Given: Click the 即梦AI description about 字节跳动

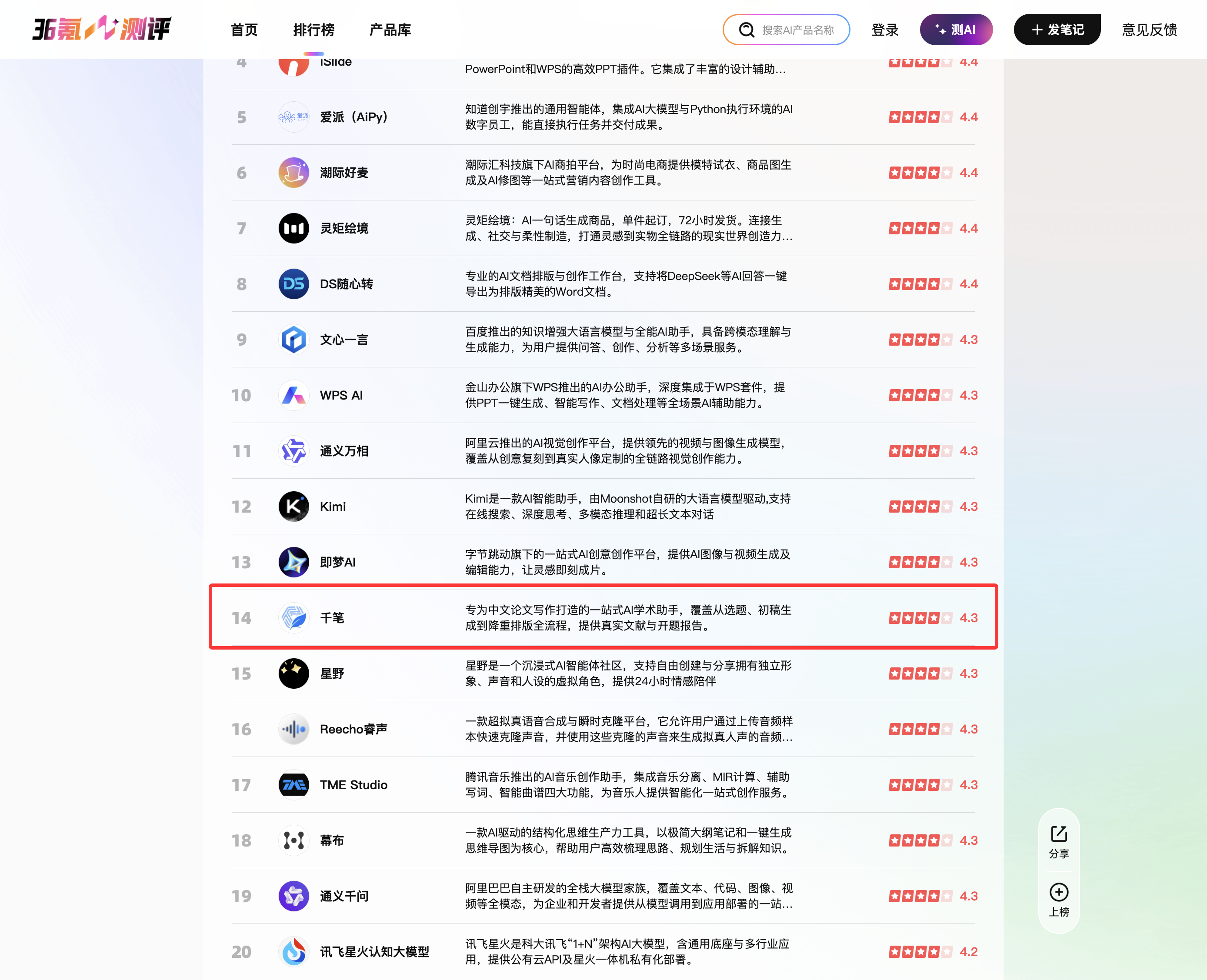Looking at the screenshot, I should [627, 562].
